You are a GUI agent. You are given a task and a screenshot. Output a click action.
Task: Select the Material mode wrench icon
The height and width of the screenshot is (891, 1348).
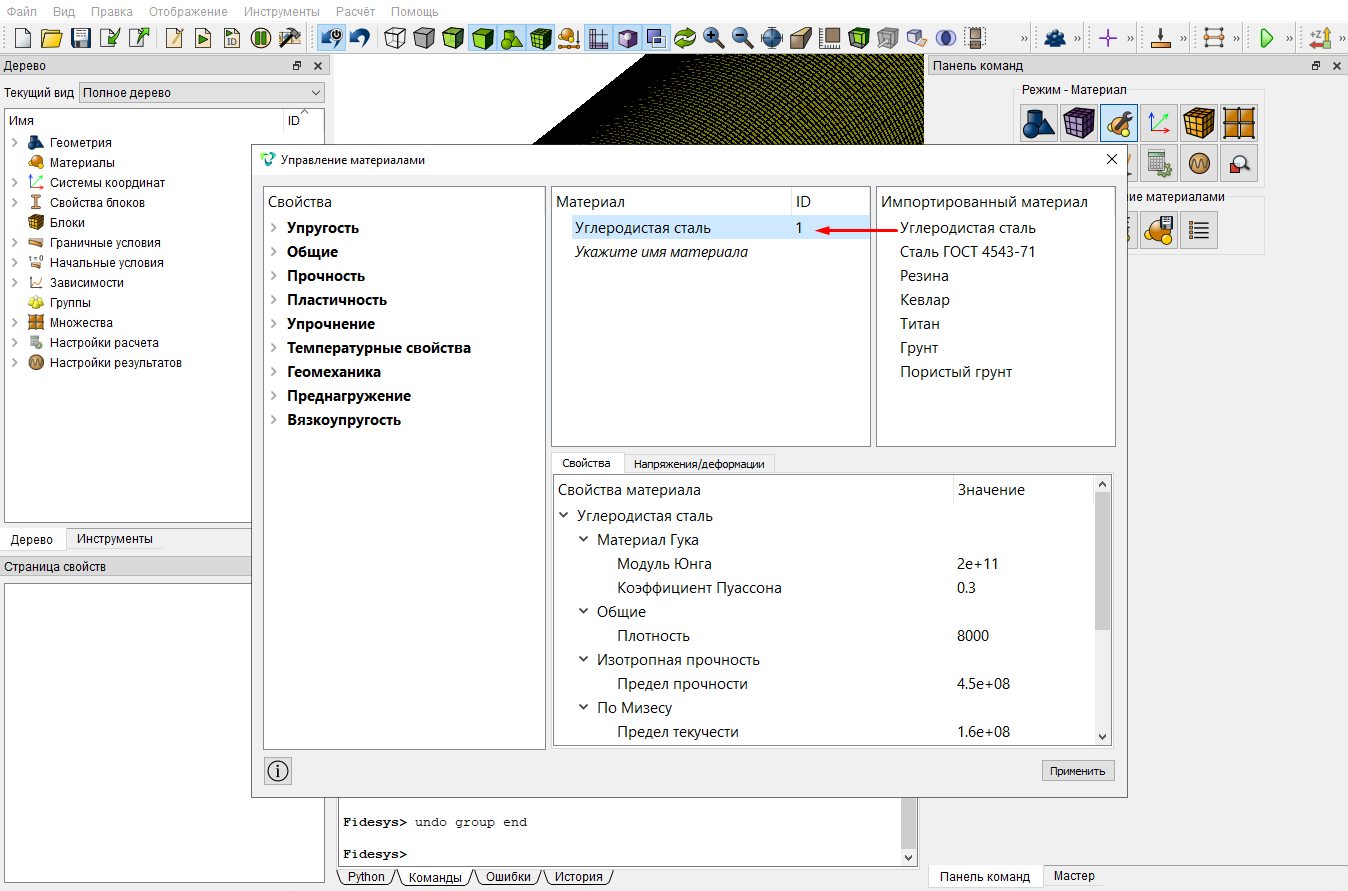point(1119,123)
